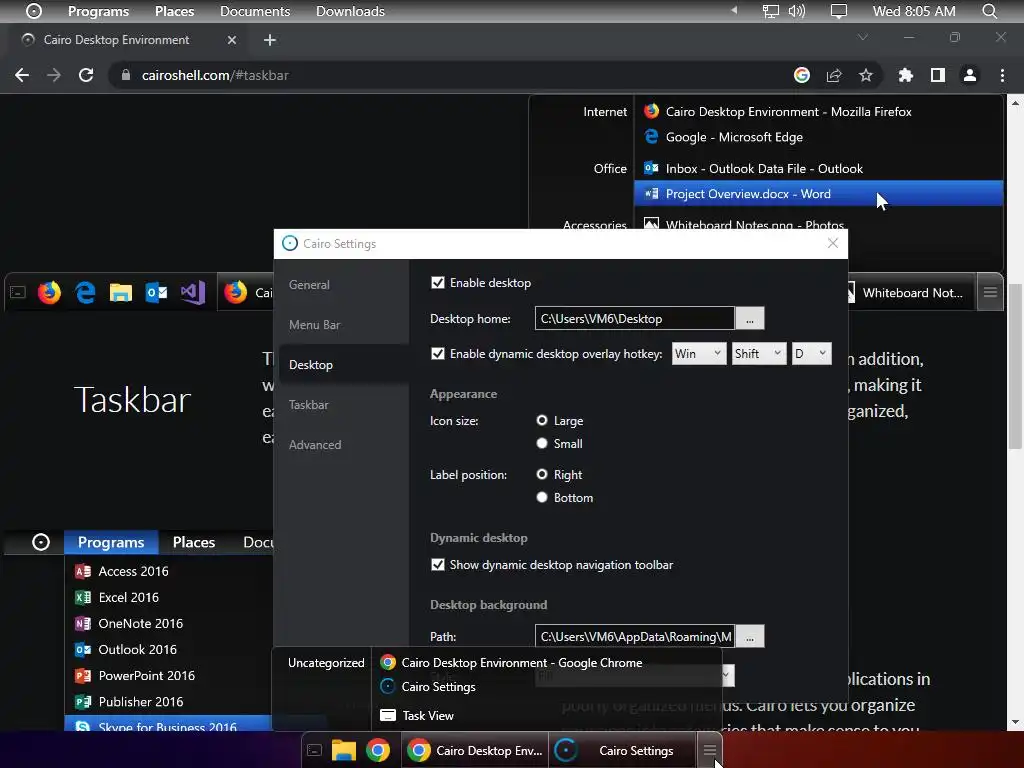The image size is (1024, 768).
Task: Uncheck the Enable desktop checkbox
Action: tap(438, 282)
